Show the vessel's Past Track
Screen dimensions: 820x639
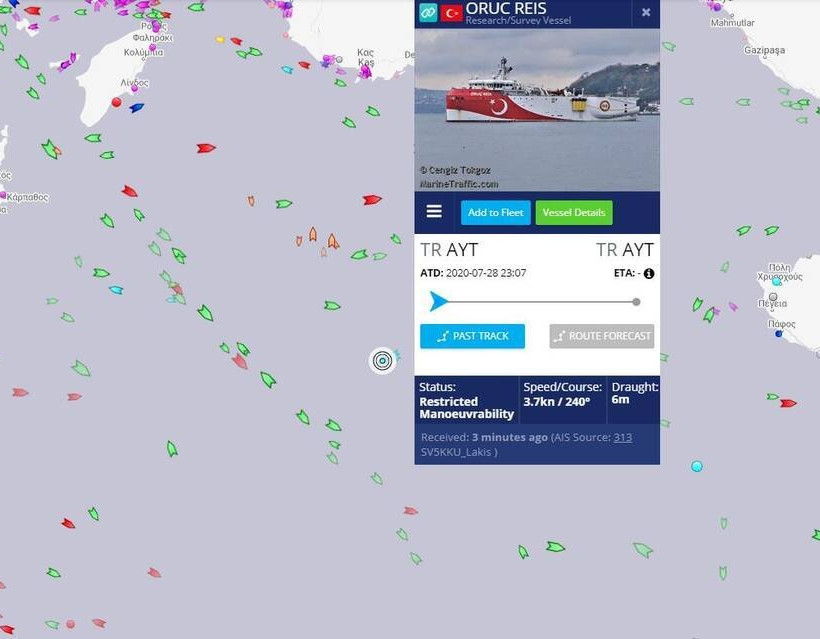[472, 336]
